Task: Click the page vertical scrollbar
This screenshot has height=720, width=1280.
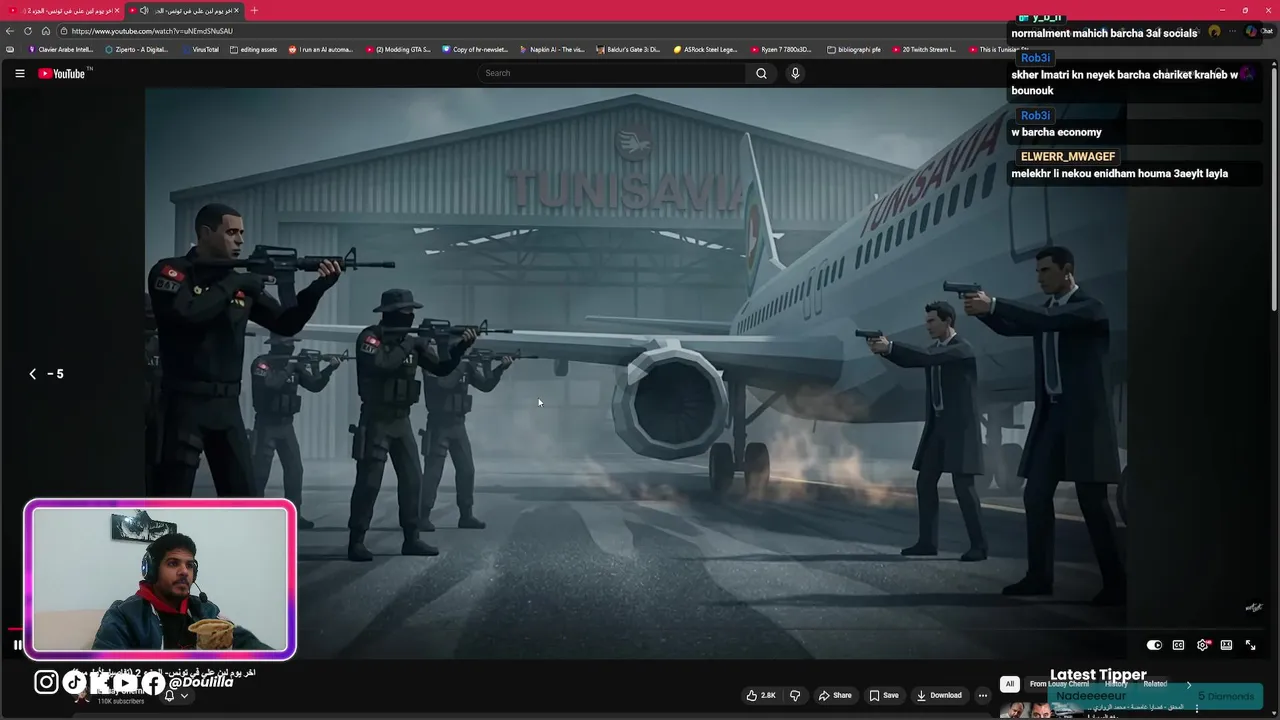Action: 1274,190
